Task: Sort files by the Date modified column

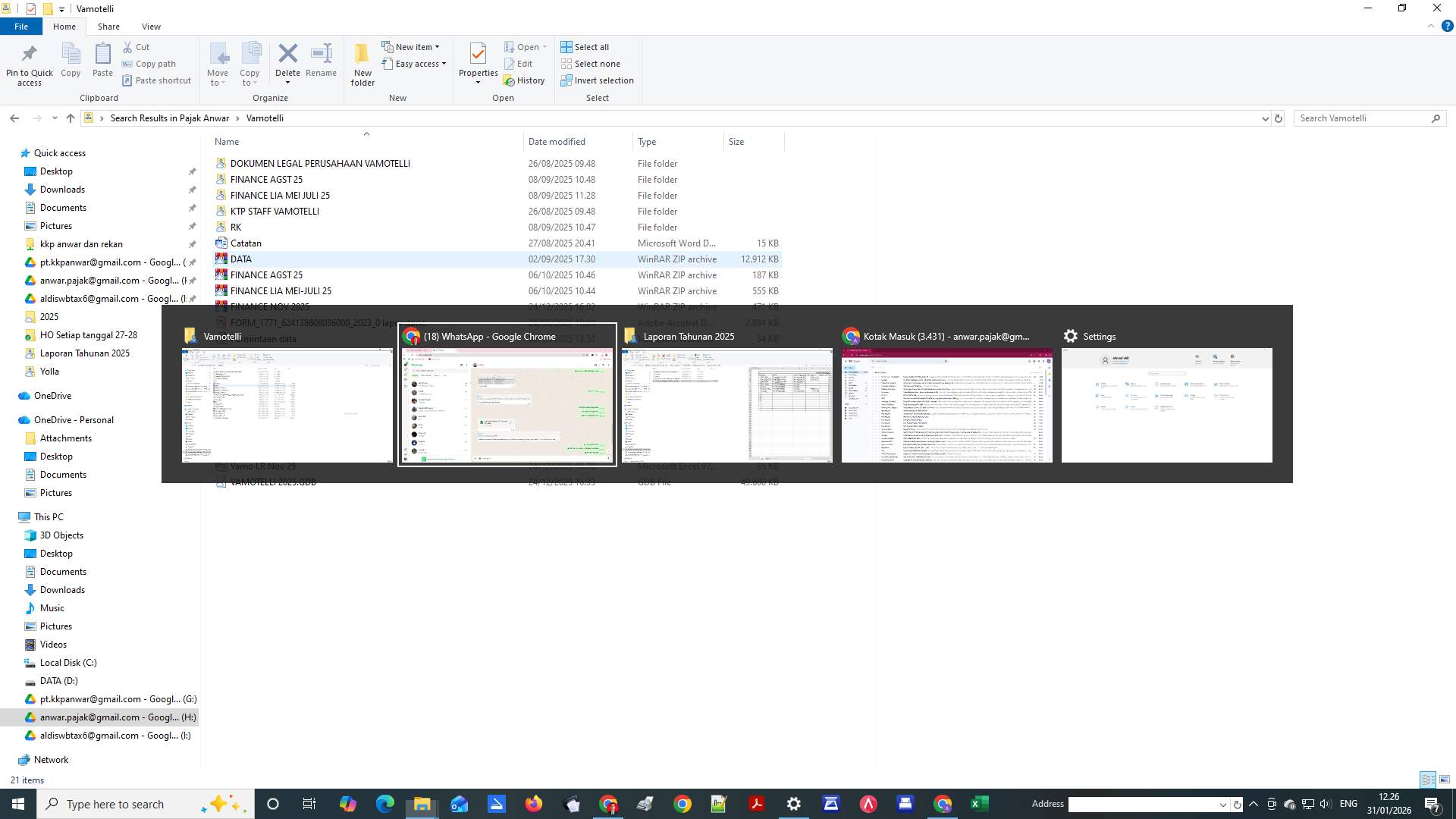Action: (x=556, y=142)
